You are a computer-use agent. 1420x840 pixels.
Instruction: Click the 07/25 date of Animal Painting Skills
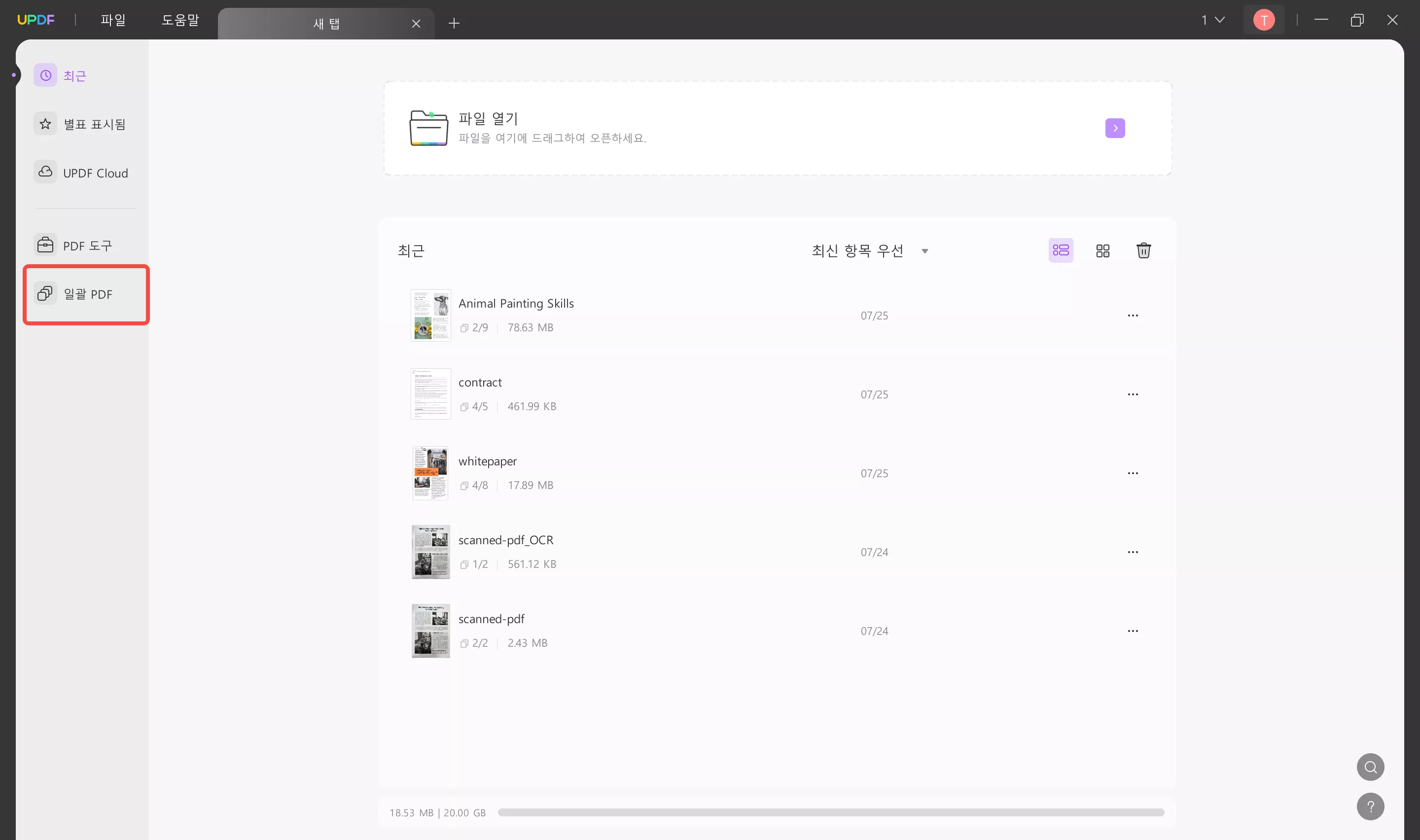[874, 315]
